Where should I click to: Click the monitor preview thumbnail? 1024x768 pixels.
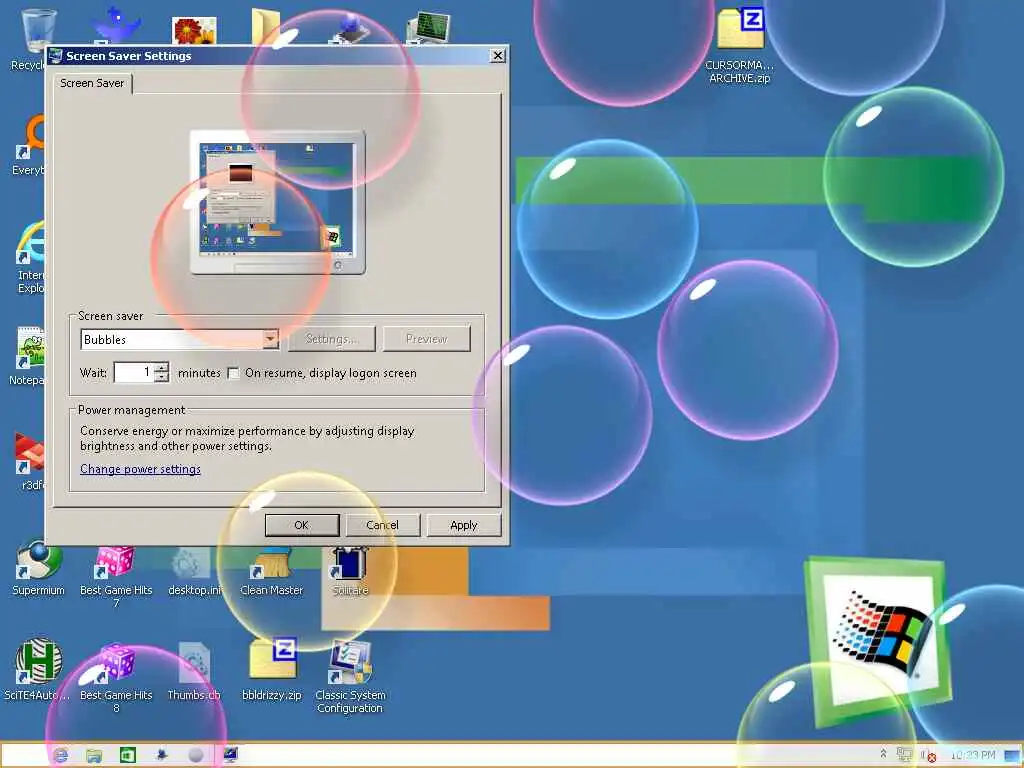tap(278, 202)
